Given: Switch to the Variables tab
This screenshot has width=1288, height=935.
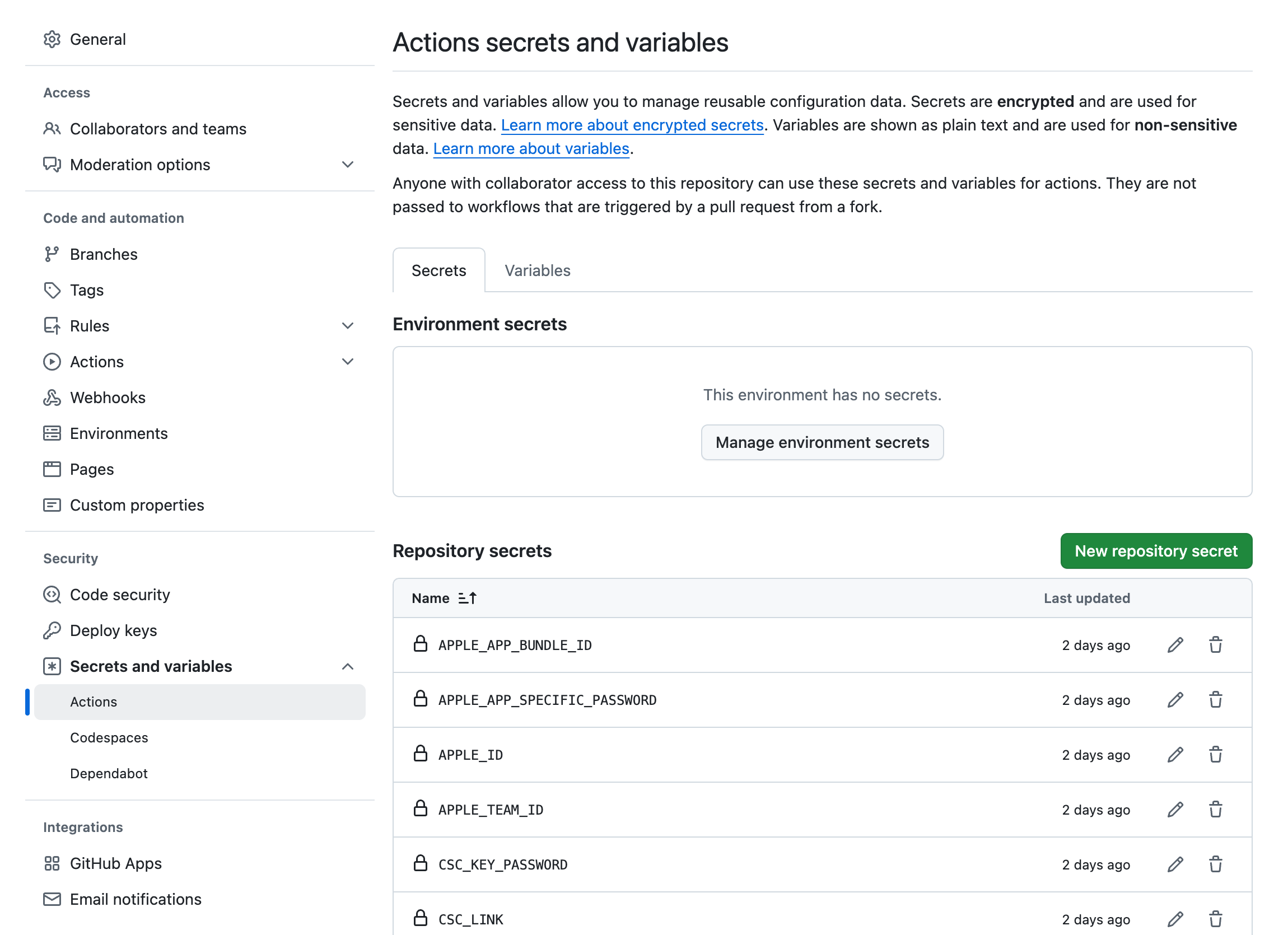Looking at the screenshot, I should pyautogui.click(x=537, y=270).
